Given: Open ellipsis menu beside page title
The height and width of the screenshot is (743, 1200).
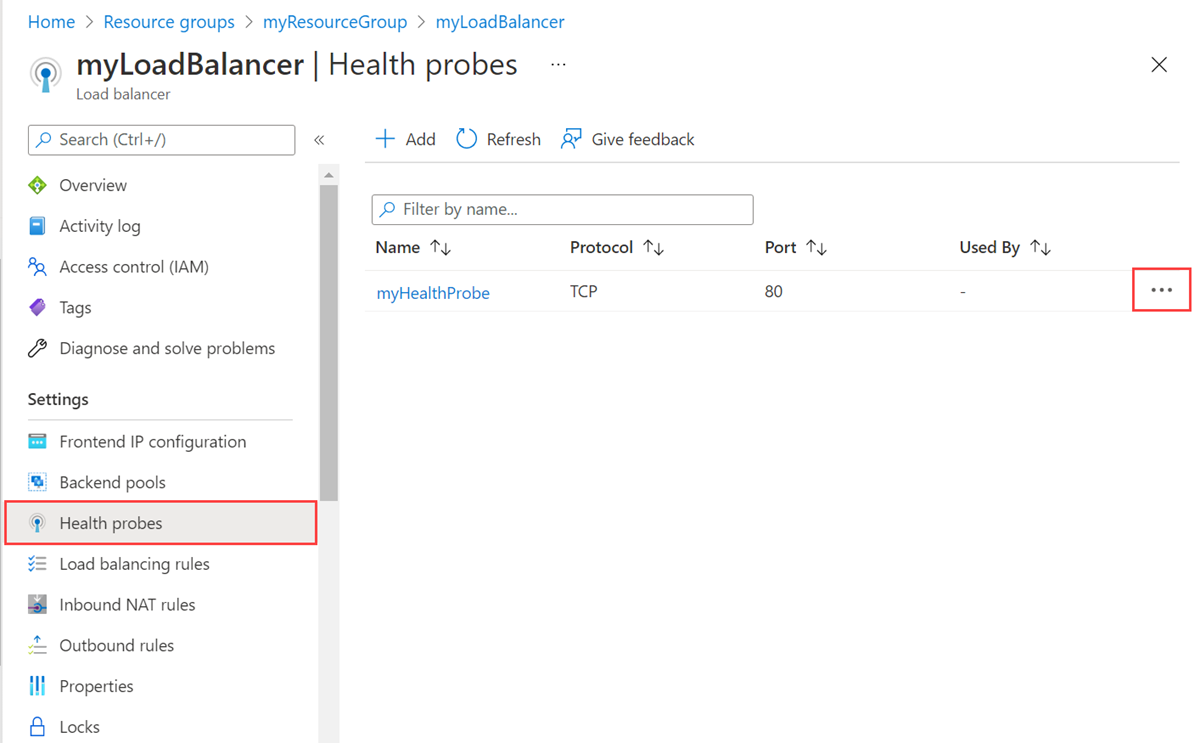Looking at the screenshot, I should tap(558, 65).
